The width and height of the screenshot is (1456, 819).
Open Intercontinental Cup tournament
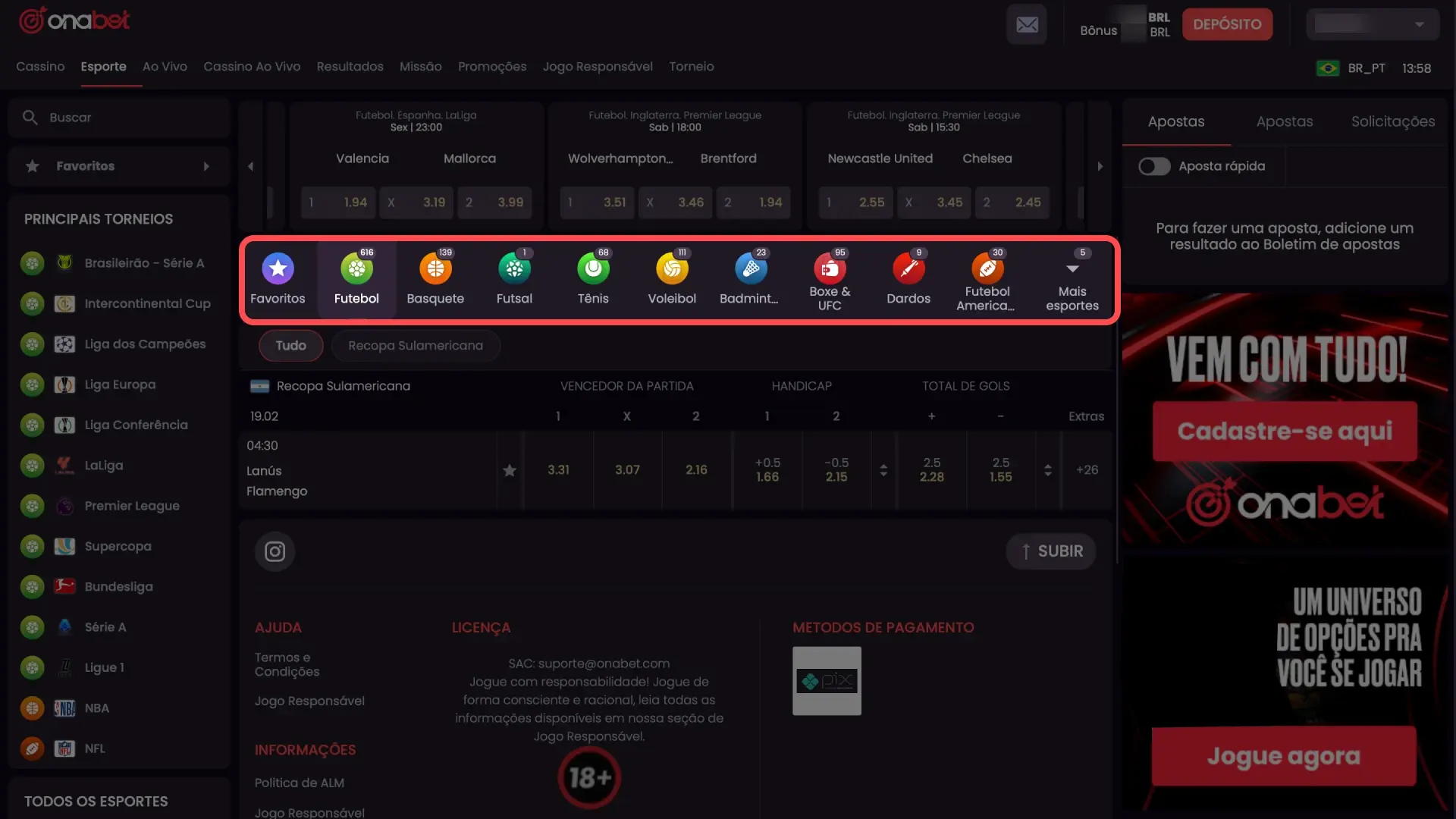pyautogui.click(x=120, y=303)
